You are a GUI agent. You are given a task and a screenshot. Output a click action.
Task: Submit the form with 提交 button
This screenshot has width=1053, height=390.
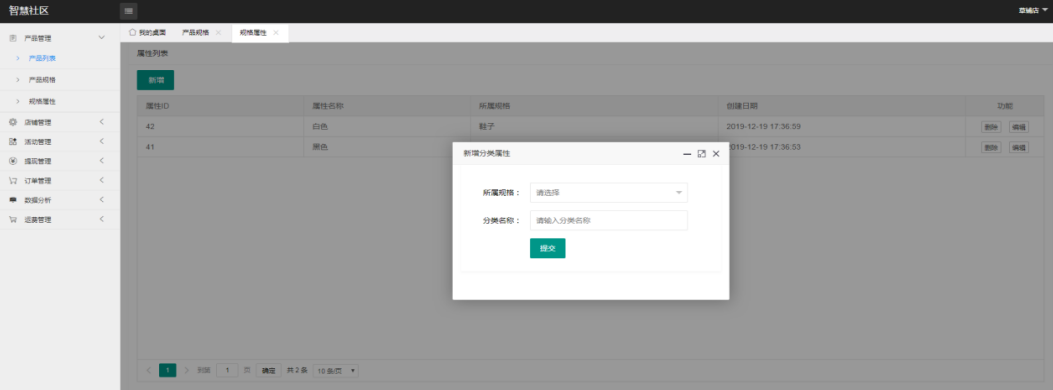[x=547, y=248]
